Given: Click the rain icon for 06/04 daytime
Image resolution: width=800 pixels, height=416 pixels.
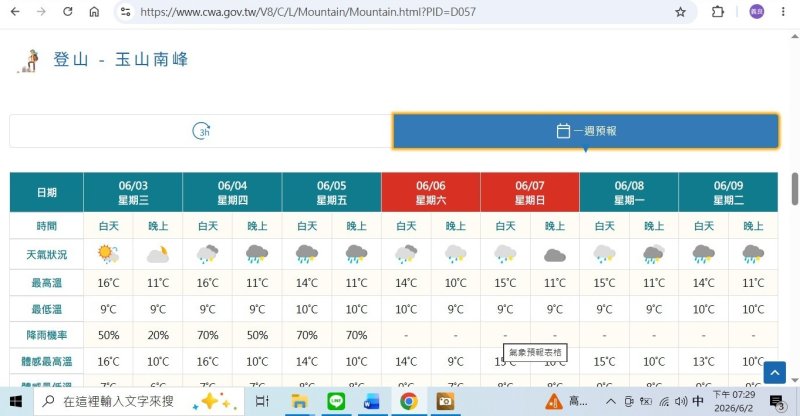Looking at the screenshot, I should pyautogui.click(x=208, y=254).
